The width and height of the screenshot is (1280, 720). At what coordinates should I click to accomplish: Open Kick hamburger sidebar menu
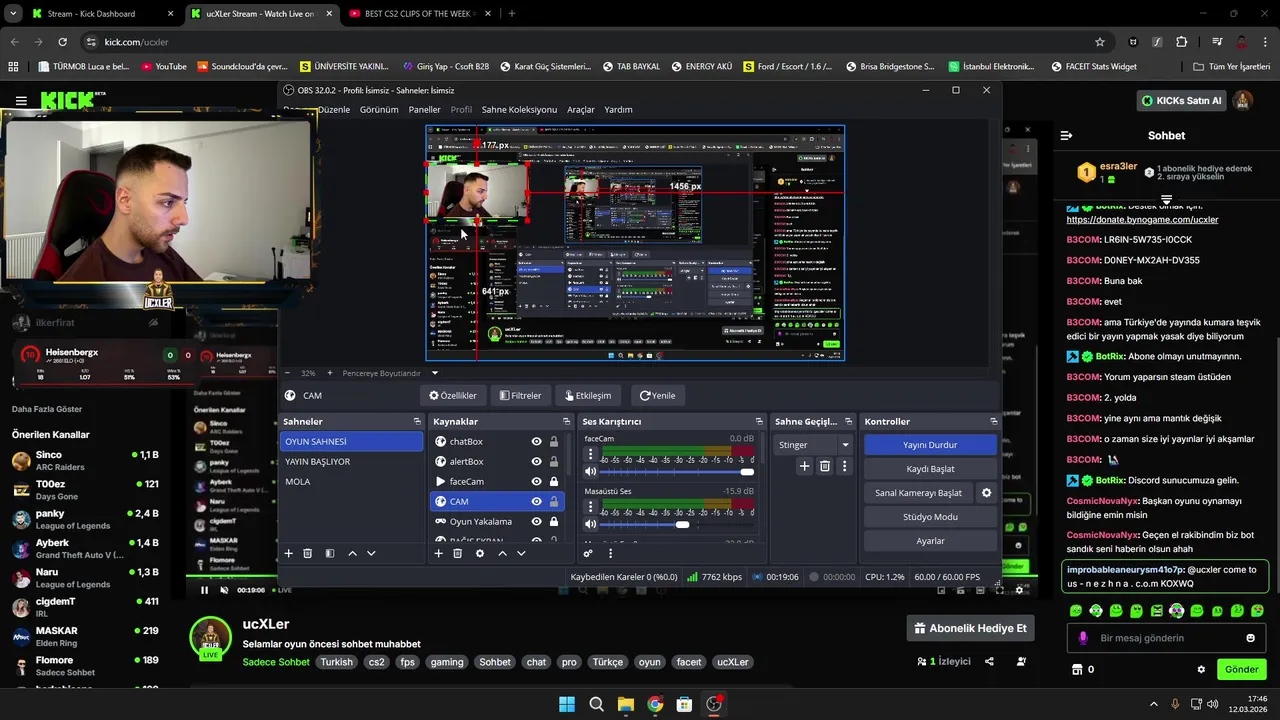coord(21,101)
